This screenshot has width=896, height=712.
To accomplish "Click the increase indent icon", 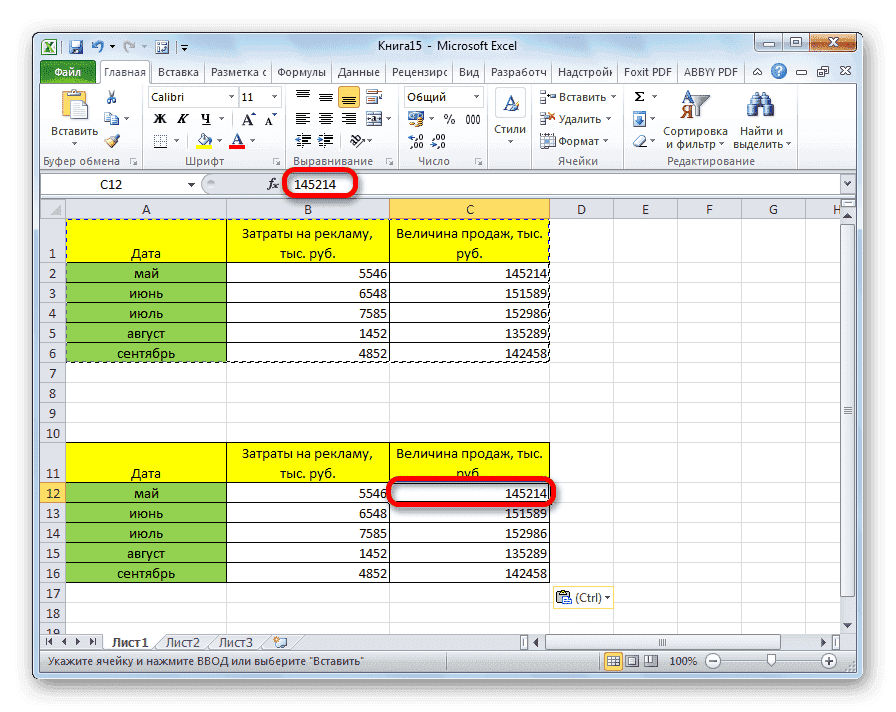I will point(324,138).
